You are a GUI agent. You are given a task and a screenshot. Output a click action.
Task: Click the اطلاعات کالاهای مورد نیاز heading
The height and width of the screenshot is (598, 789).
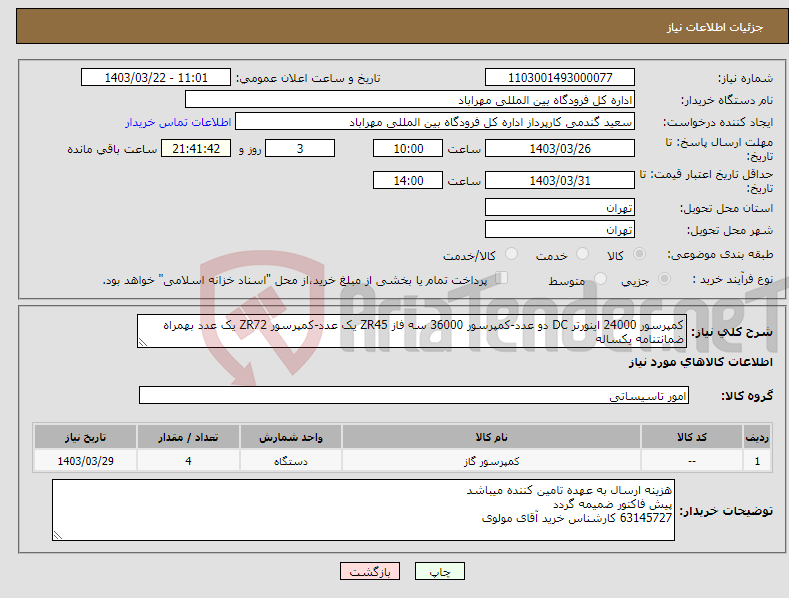click(x=700, y=362)
